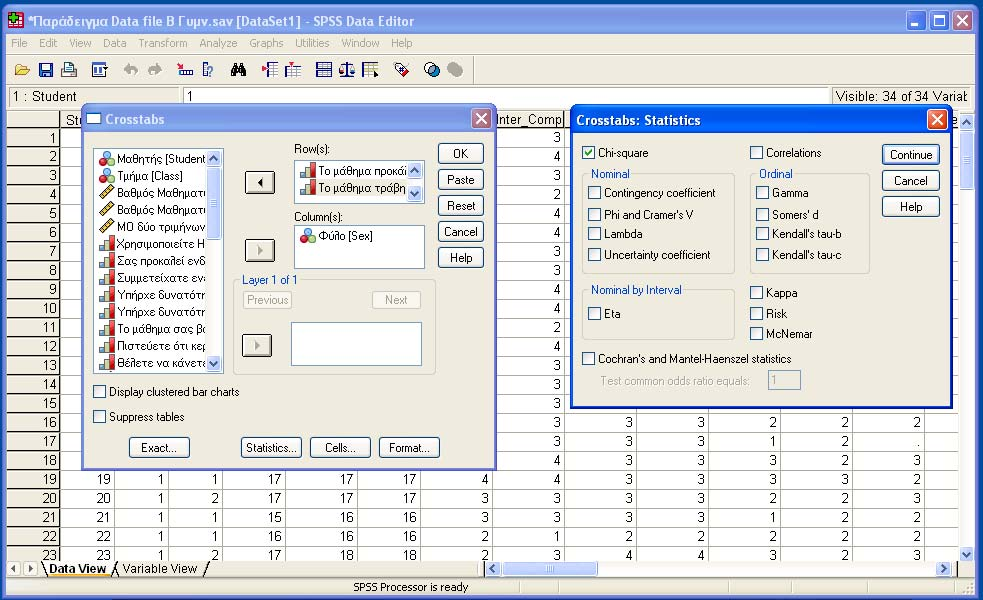Click the Paste button in Crosstabs
This screenshot has height=600, width=983.
point(461,180)
